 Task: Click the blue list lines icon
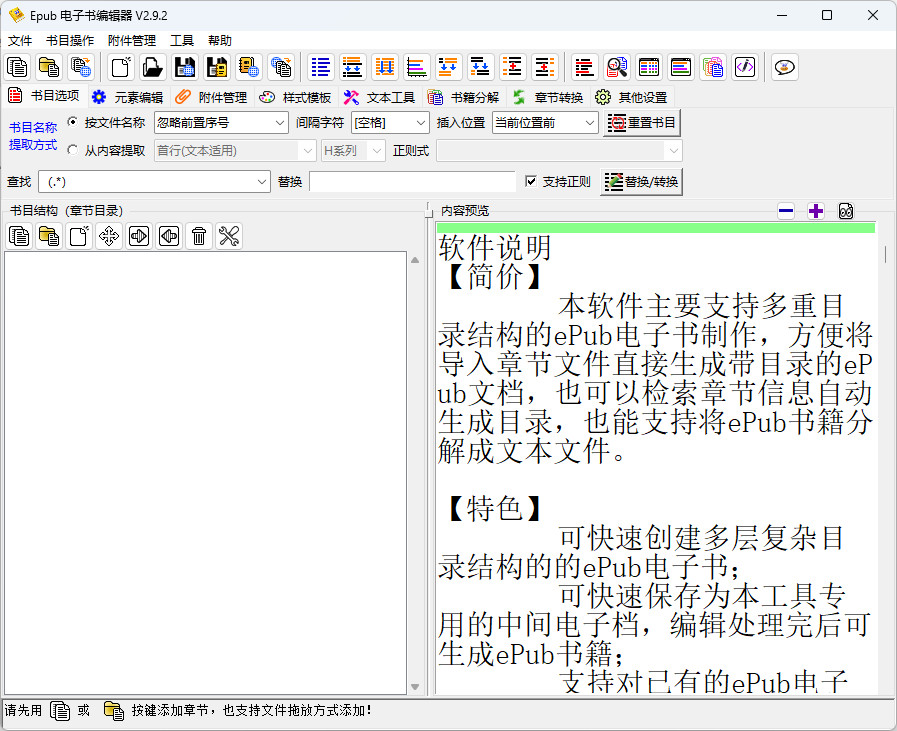(x=321, y=67)
